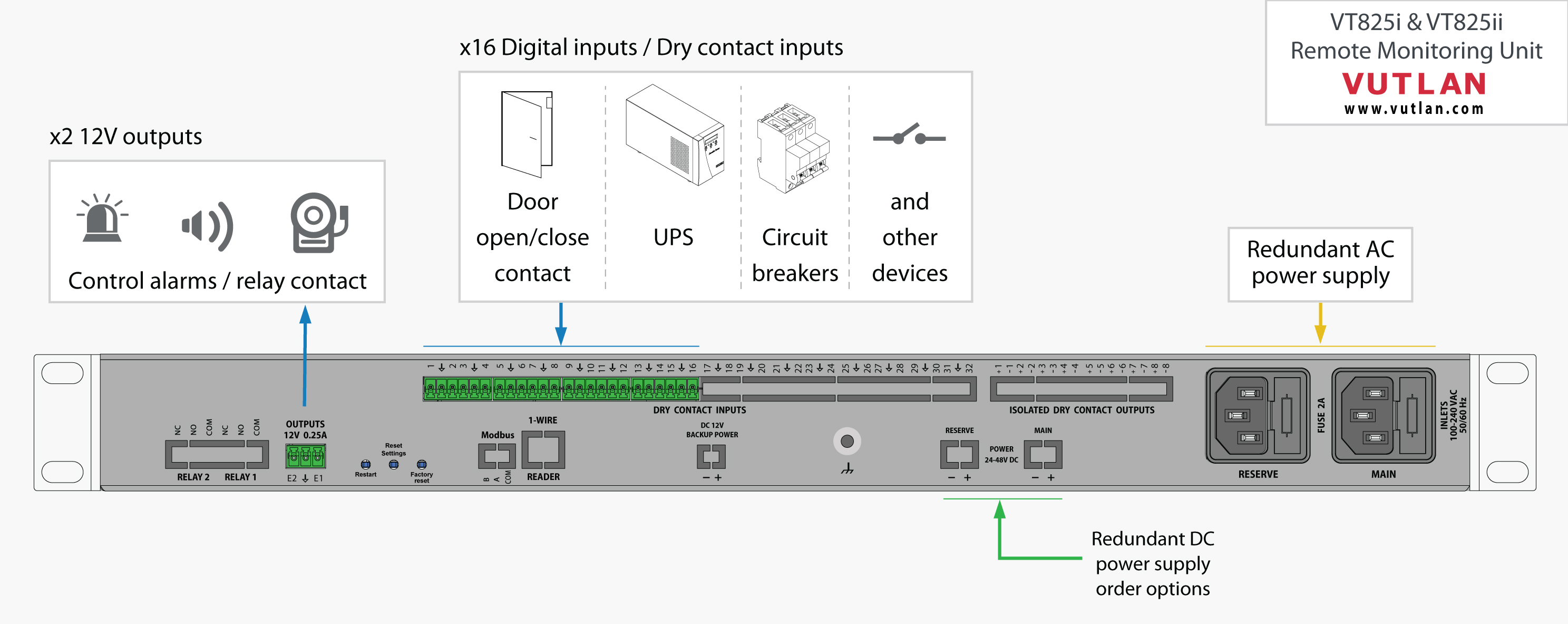This screenshot has height=624, width=1568.
Task: Click the open switch contact symbol
Action: [909, 136]
